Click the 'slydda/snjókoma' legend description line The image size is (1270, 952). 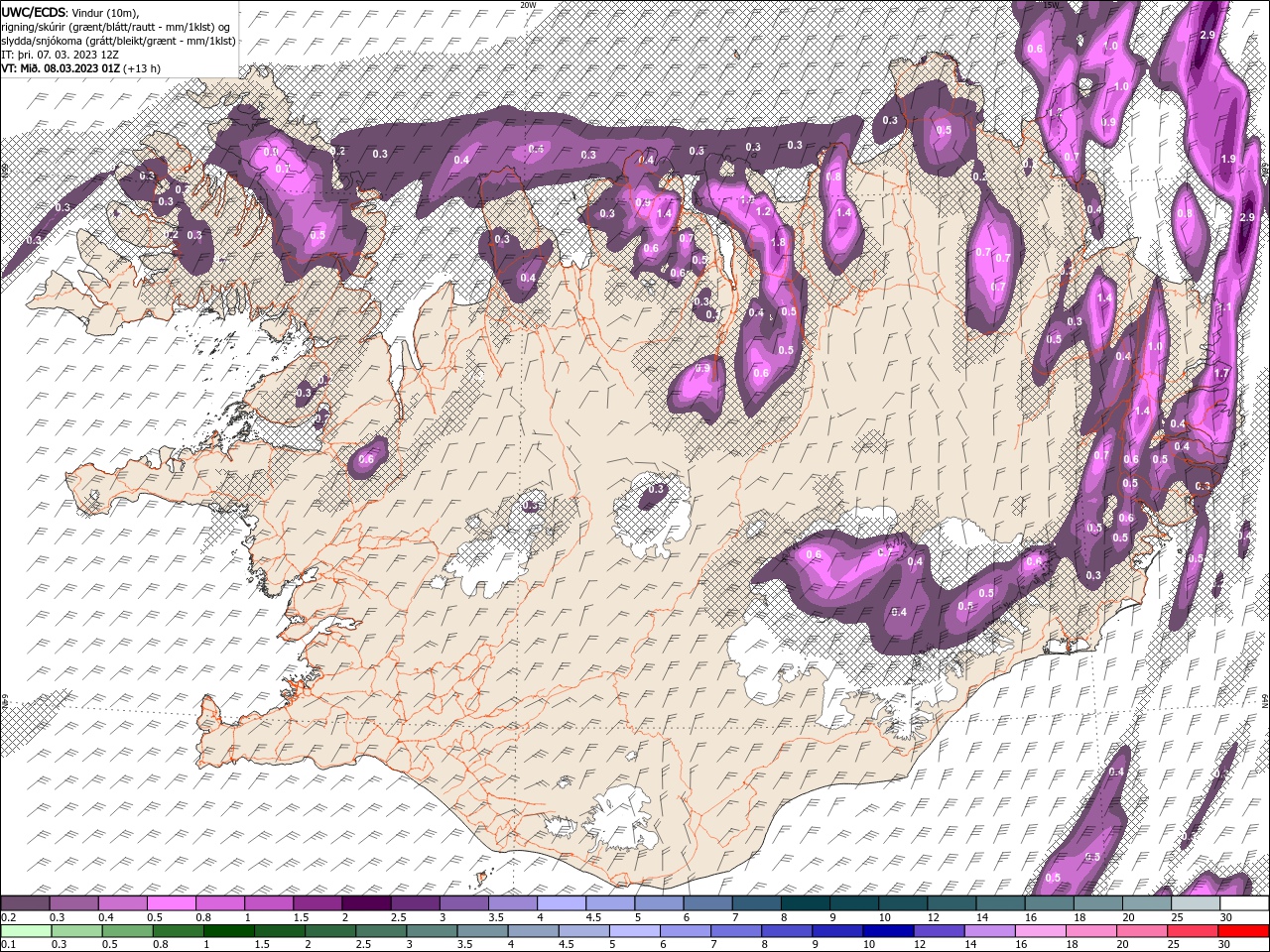(119, 40)
